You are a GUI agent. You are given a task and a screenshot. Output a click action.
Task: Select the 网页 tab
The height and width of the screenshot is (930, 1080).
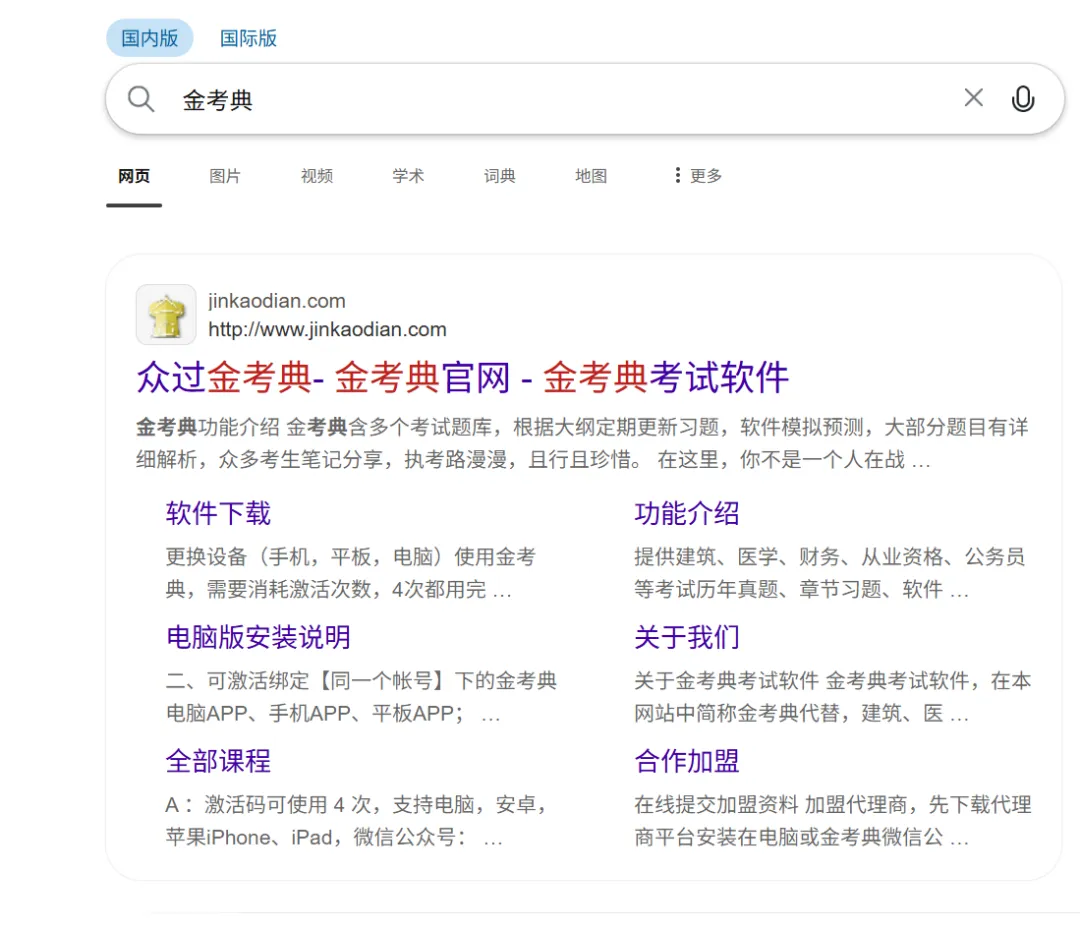click(134, 176)
